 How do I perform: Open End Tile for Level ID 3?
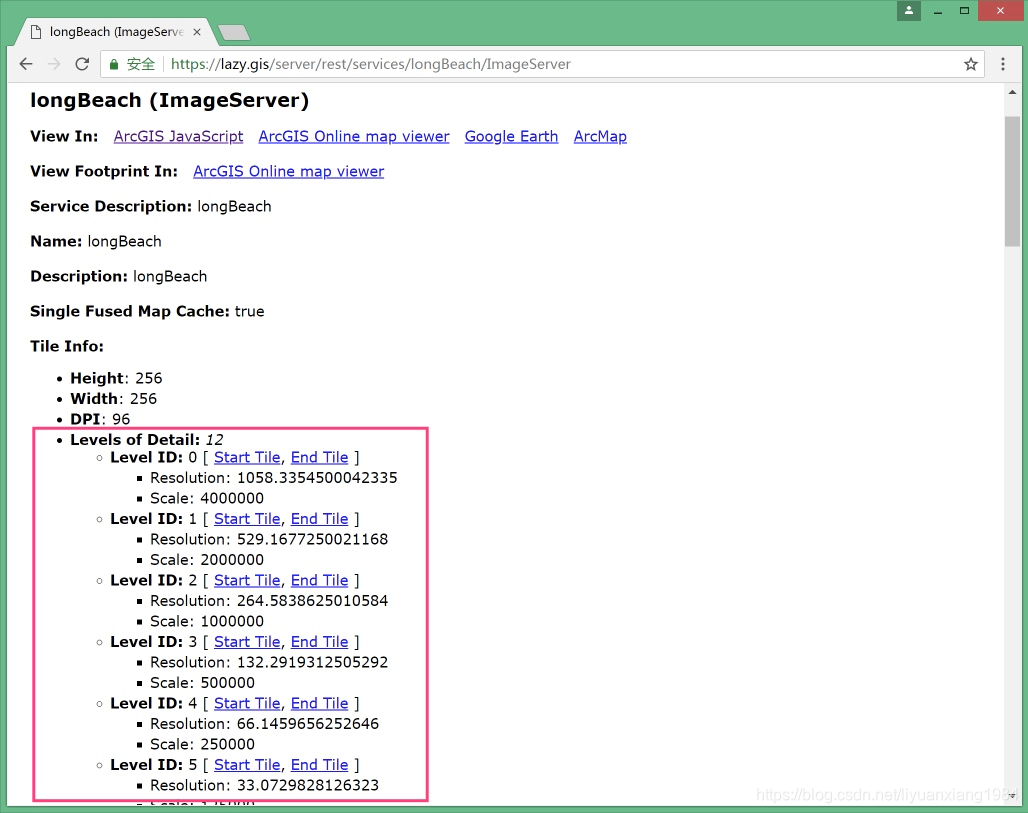point(319,642)
